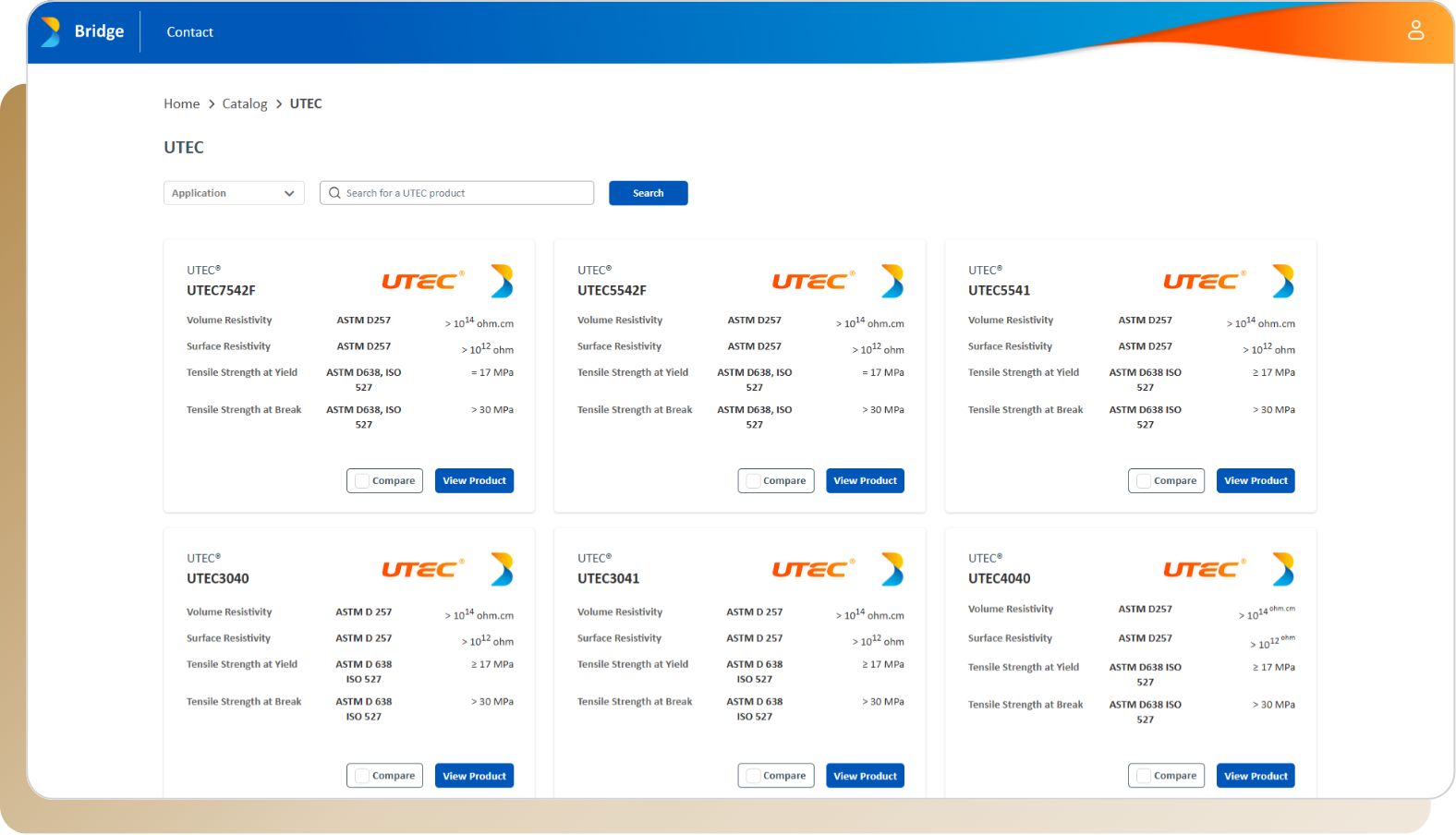Click the UTEC5541 product name
The image size is (1456, 835).
click(x=999, y=290)
